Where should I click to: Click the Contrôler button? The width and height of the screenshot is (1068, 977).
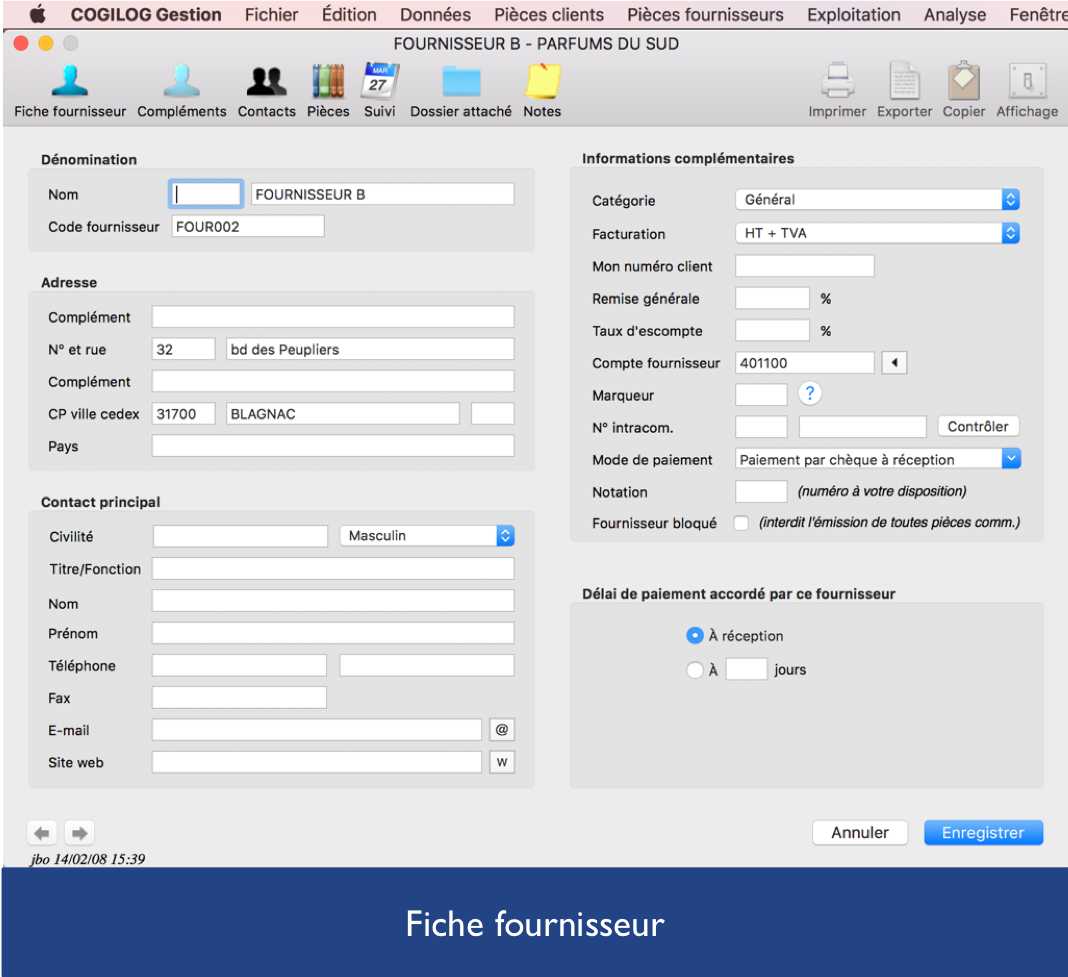pos(977,427)
